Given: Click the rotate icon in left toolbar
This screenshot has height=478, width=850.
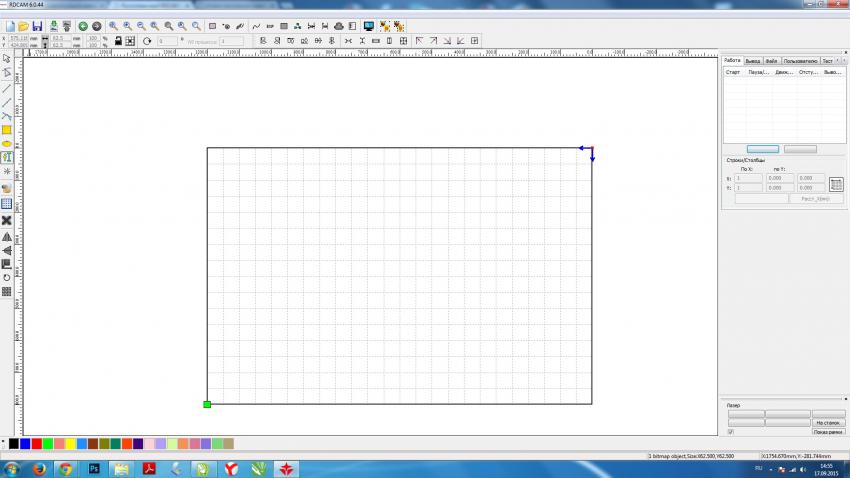Looking at the screenshot, I should (7, 277).
